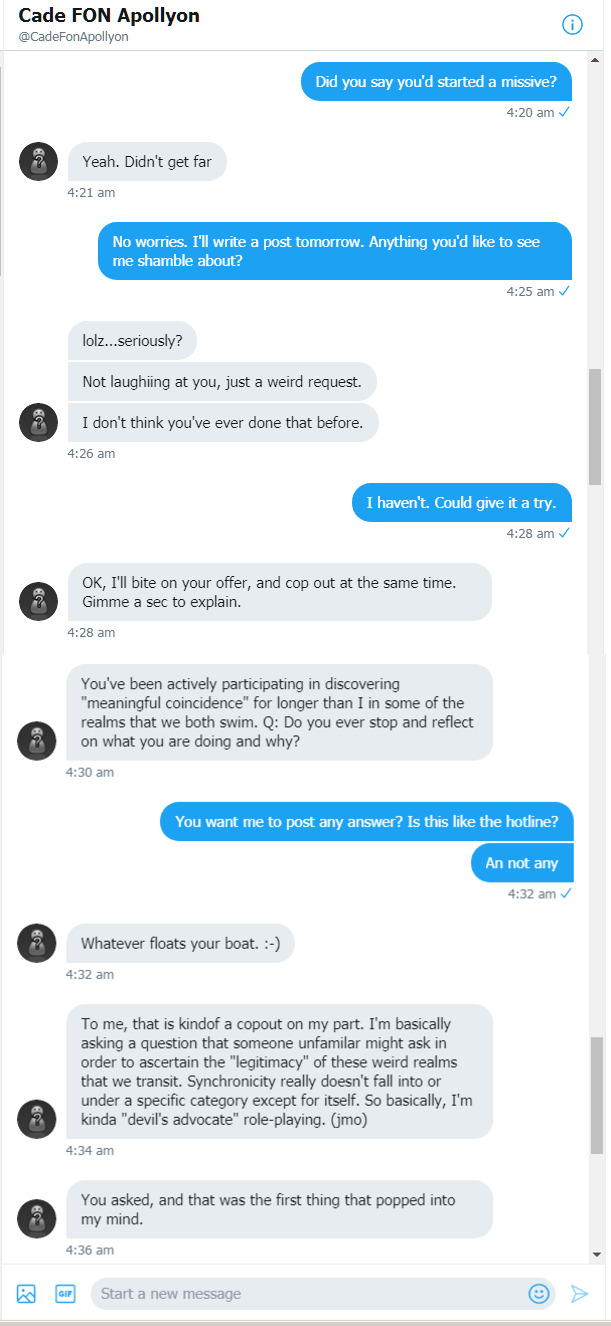Image resolution: width=611 pixels, height=1326 pixels.
Task: Open the image attachment picker
Action: coord(25,1293)
